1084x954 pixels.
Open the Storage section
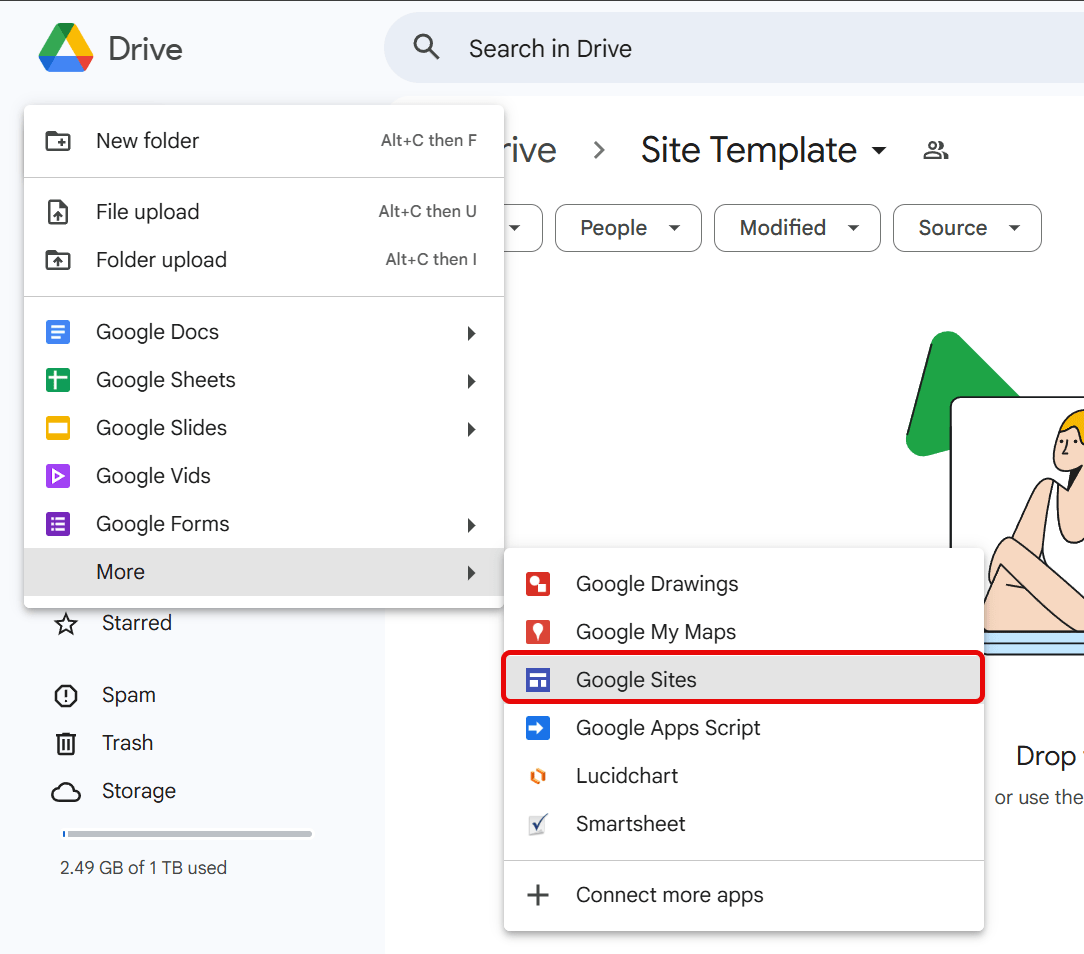coord(138,791)
